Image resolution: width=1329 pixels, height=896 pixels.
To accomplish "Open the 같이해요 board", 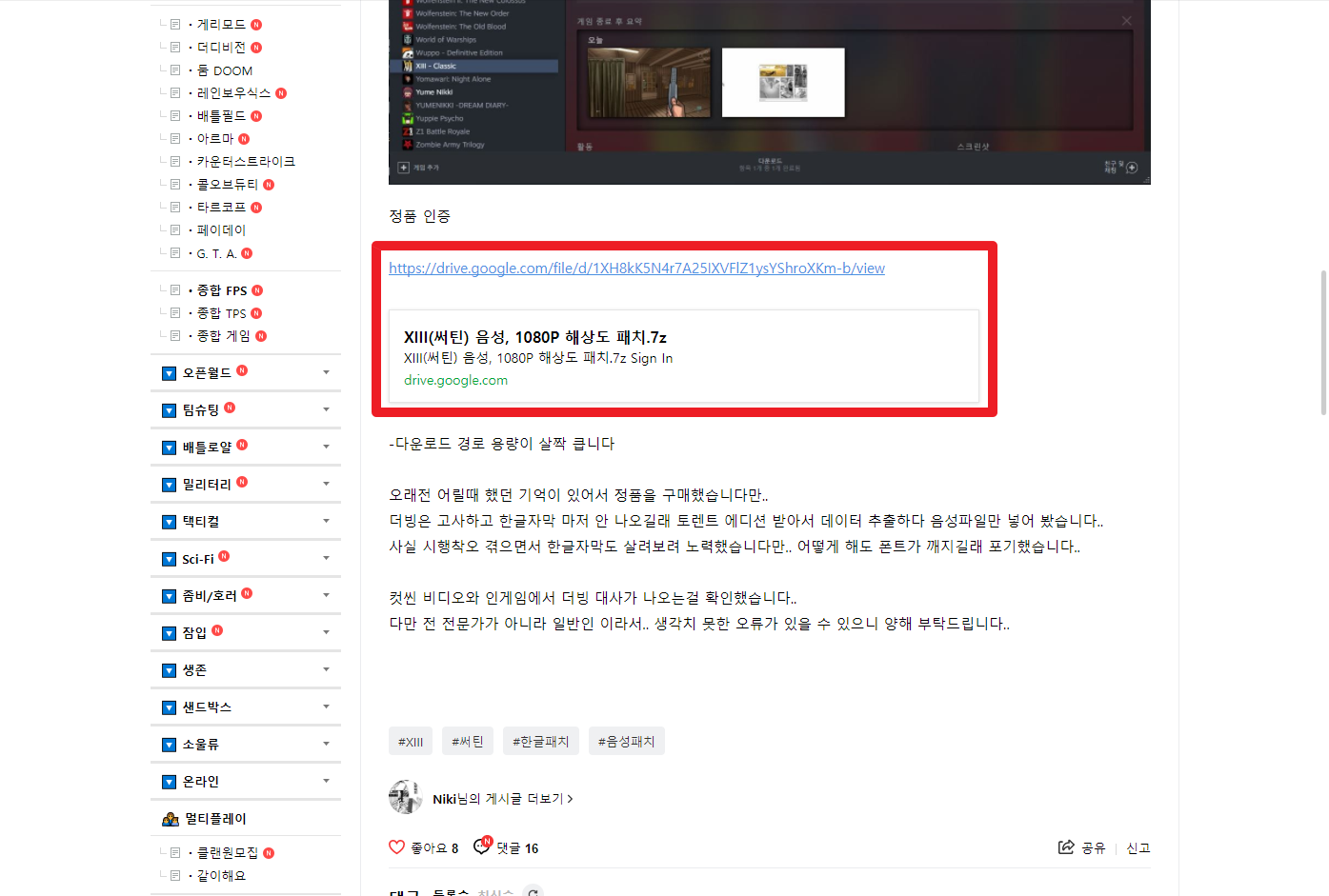I will pyautogui.click(x=221, y=876).
